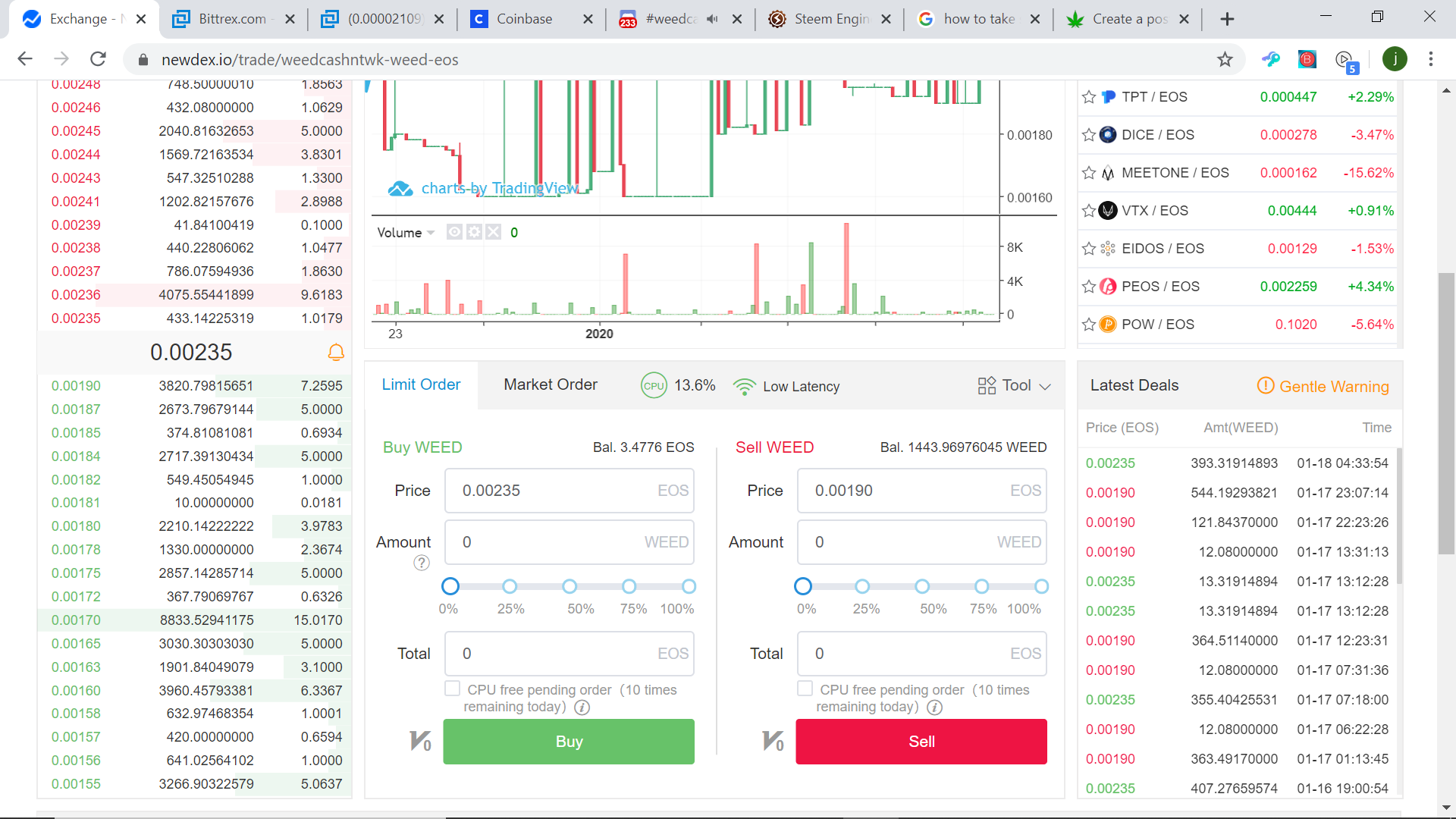Switch to the Bittrex.com browser tab

[233, 19]
